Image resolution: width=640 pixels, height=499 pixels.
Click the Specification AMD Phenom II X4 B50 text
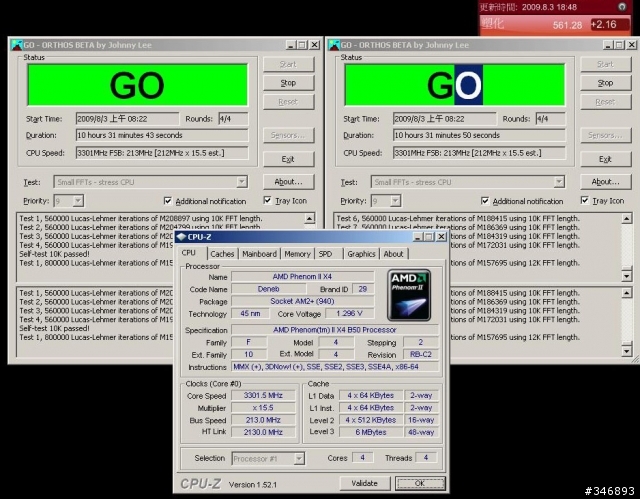(335, 330)
